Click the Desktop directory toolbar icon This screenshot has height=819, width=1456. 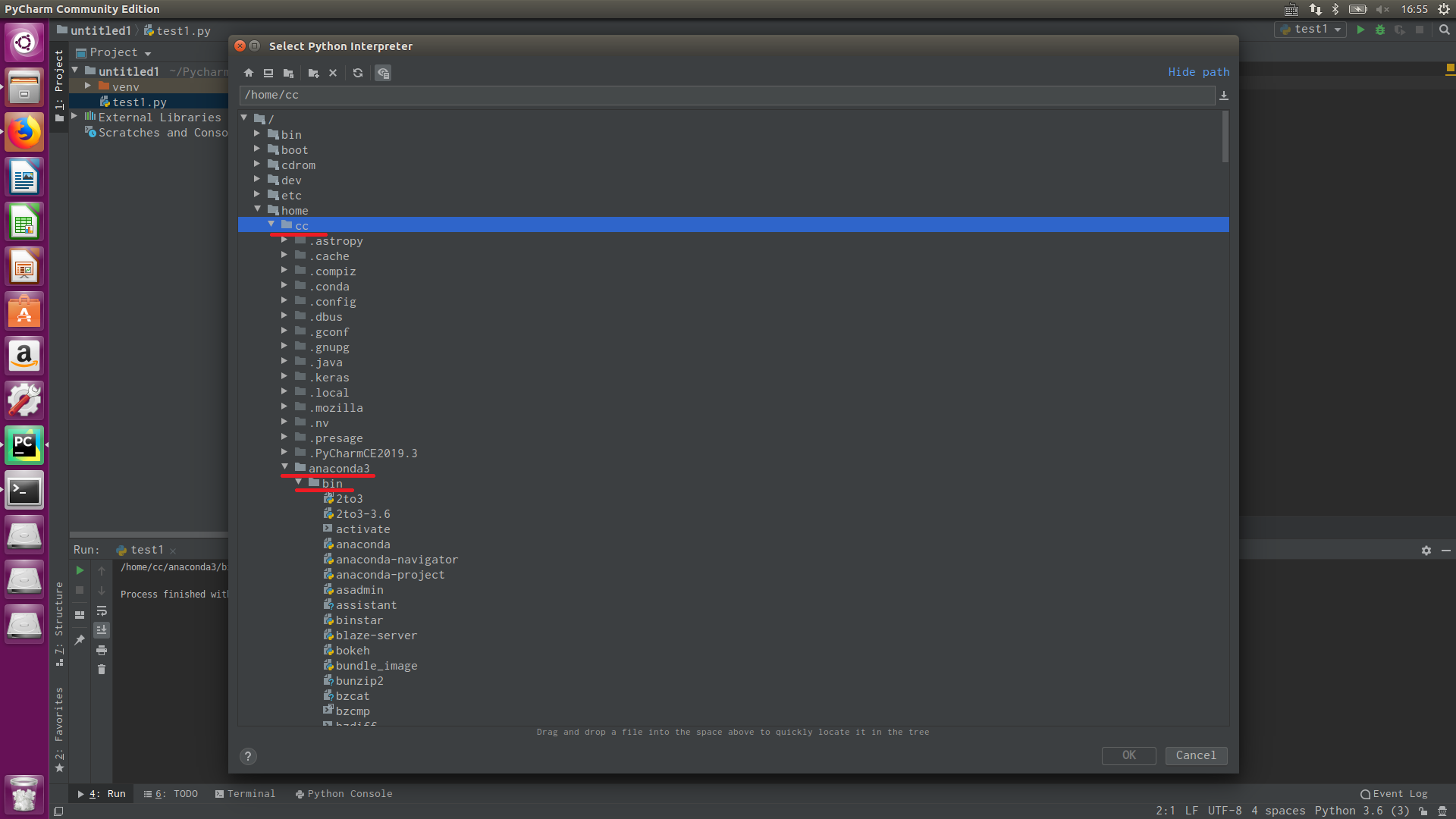click(268, 74)
